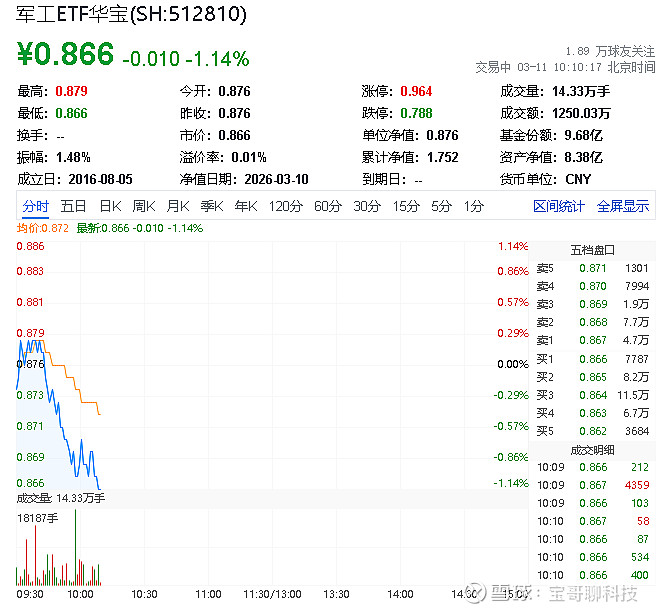Select the 60分 interval tab
Viewport: 656px width, 613px height.
coord(328,206)
